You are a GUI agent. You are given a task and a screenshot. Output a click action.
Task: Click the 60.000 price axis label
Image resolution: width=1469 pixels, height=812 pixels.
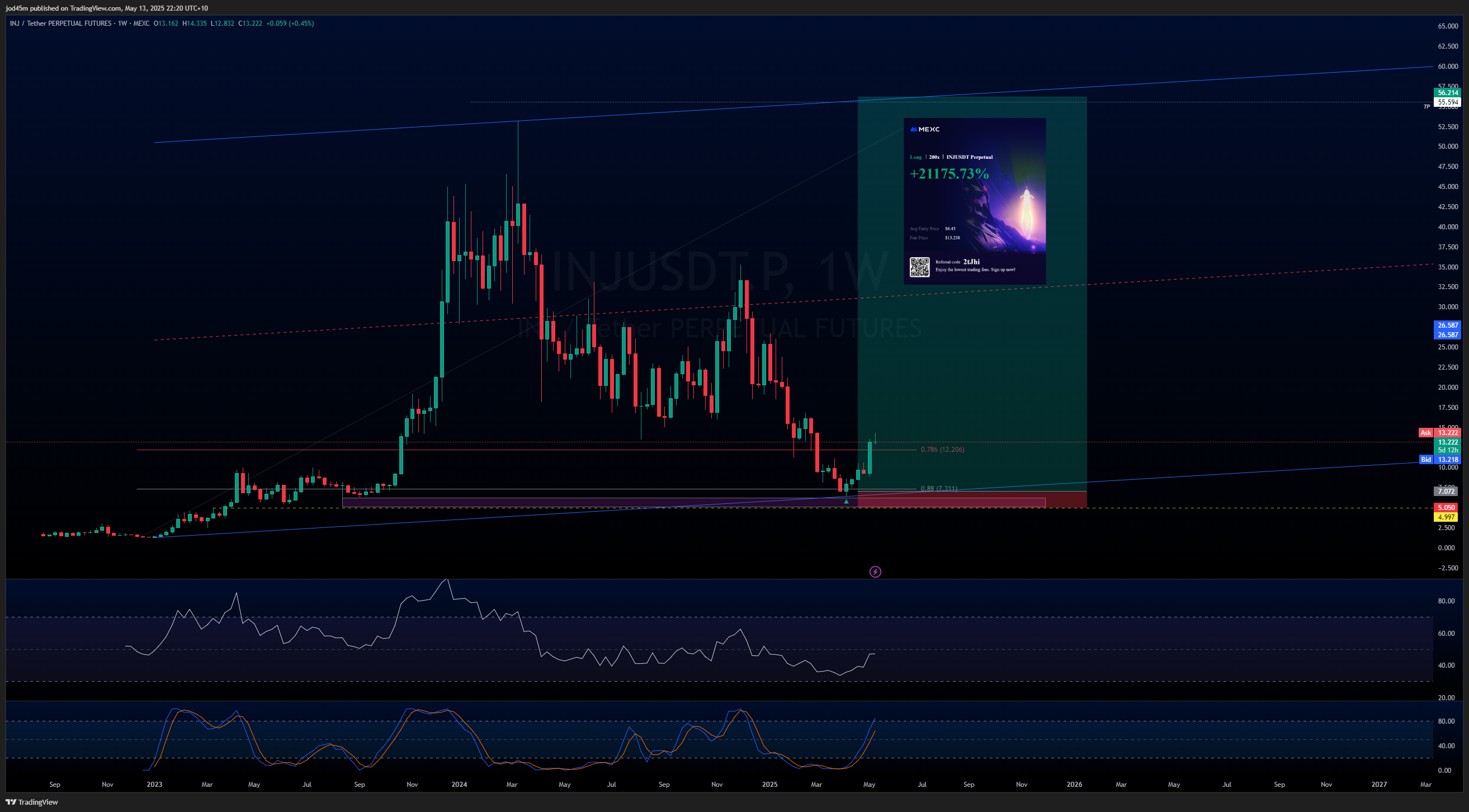(1448, 66)
